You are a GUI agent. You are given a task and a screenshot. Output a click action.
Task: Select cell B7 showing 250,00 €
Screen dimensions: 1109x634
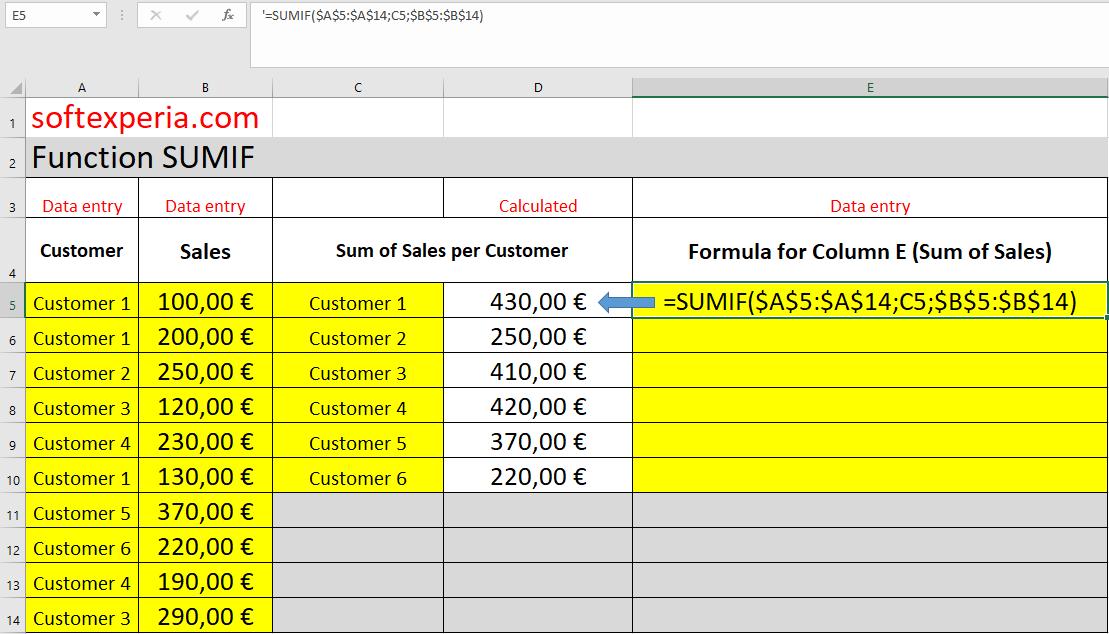tap(205, 371)
